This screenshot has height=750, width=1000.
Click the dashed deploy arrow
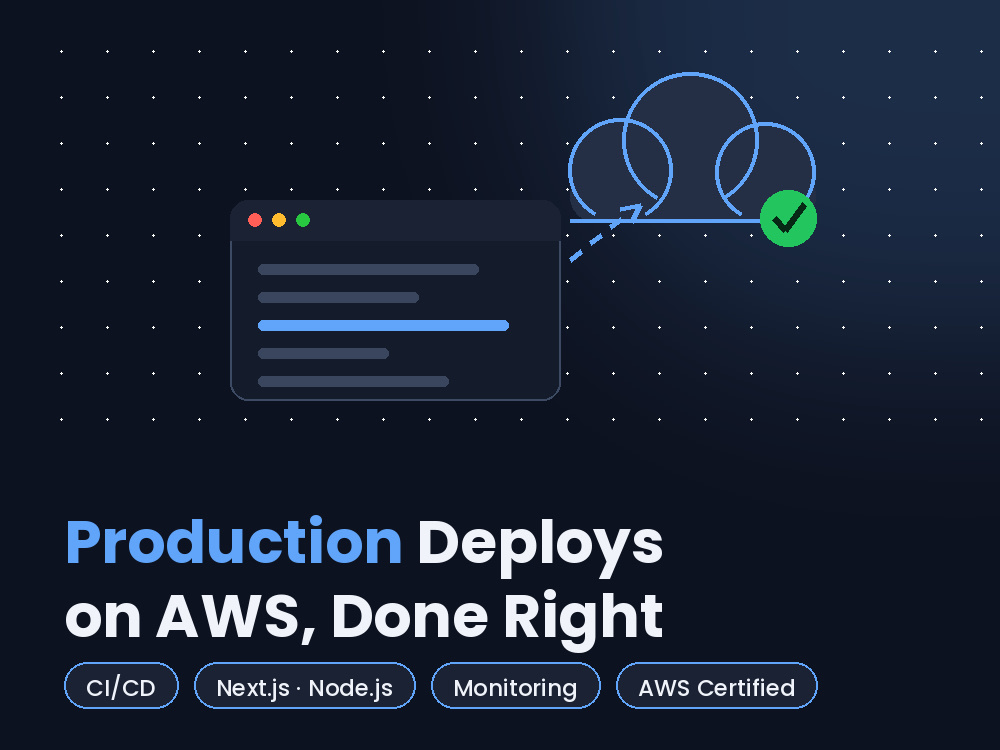[605, 233]
